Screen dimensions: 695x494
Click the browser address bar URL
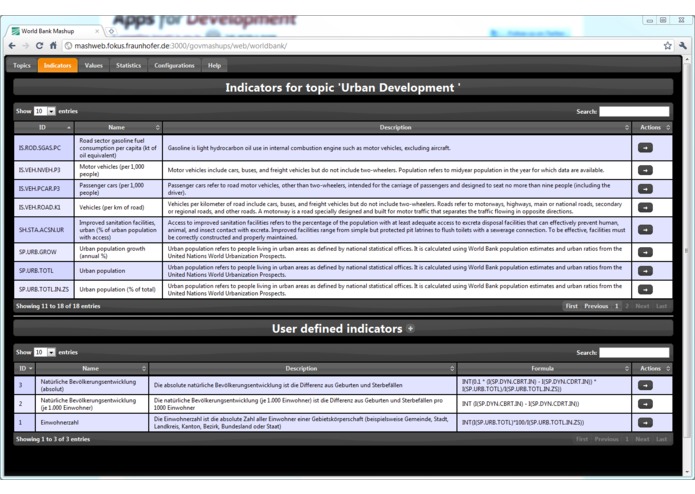[180, 46]
